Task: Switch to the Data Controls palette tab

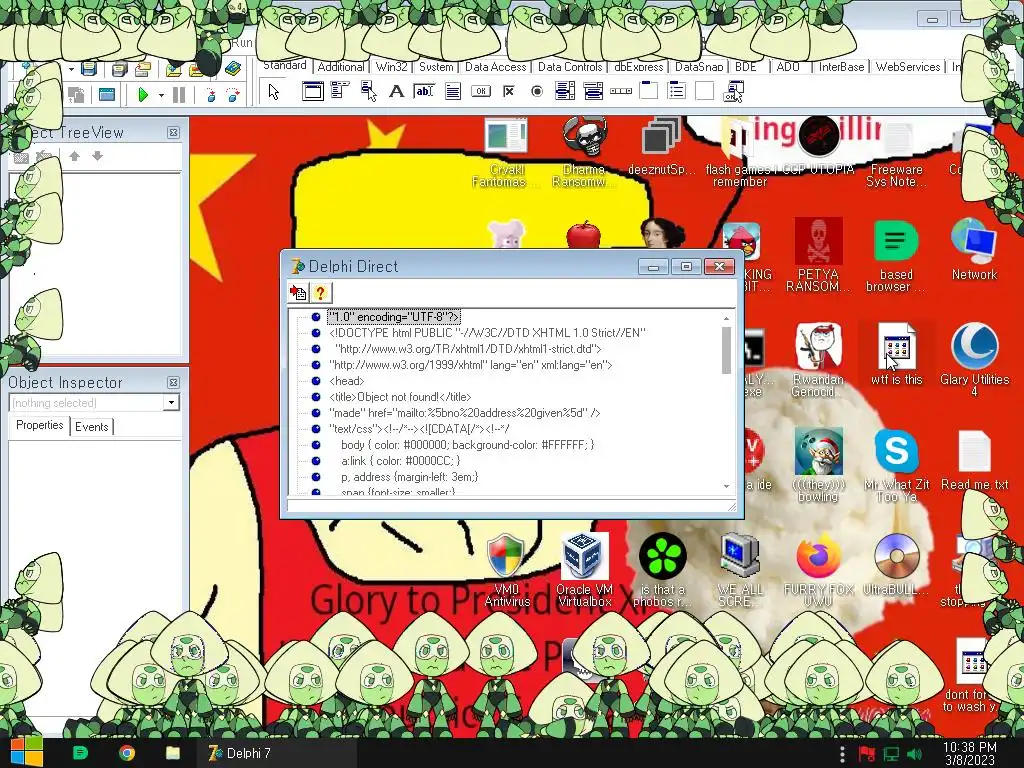Action: (570, 67)
